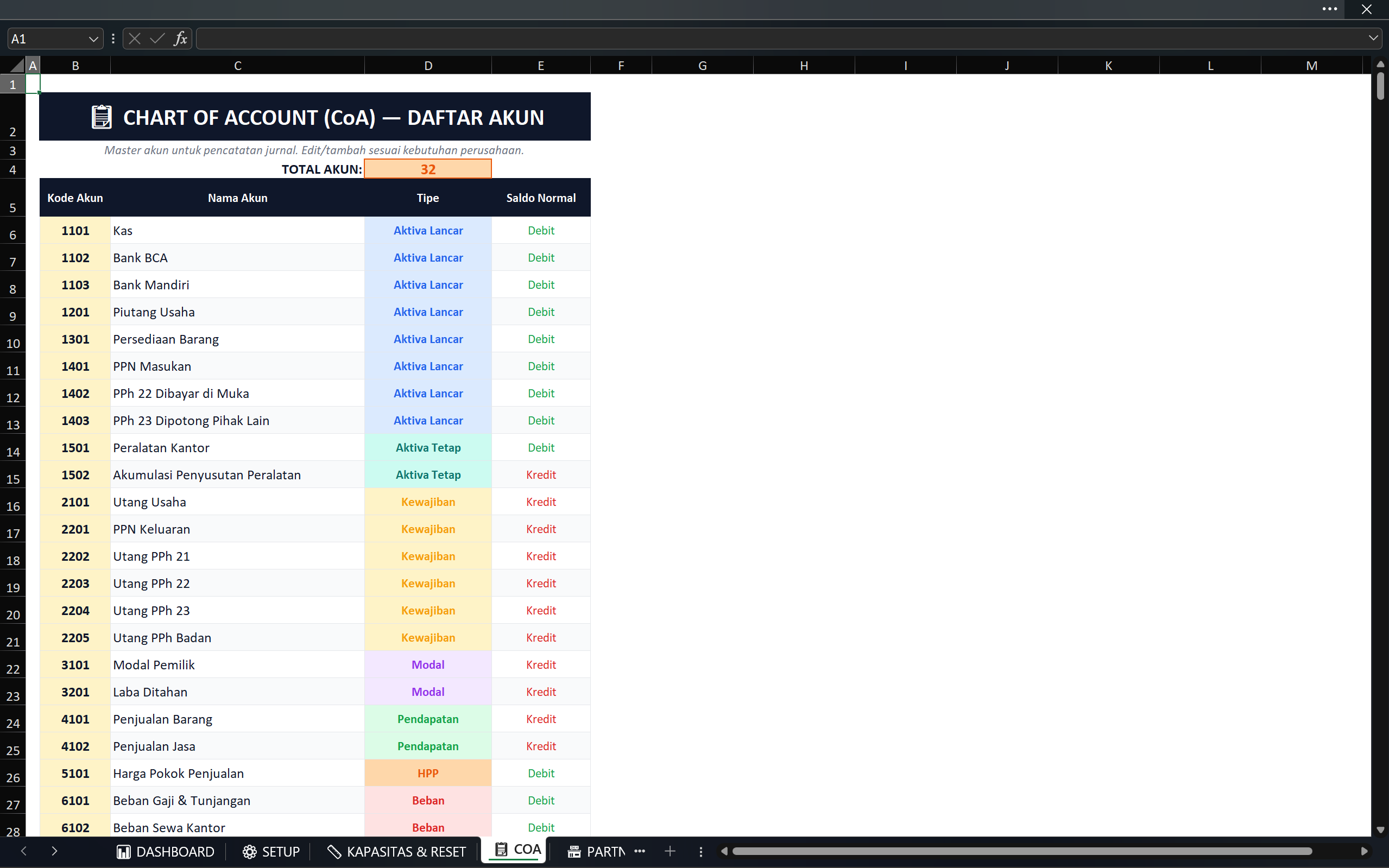This screenshot has height=868, width=1389.
Task: Select column H header
Action: click(804, 66)
